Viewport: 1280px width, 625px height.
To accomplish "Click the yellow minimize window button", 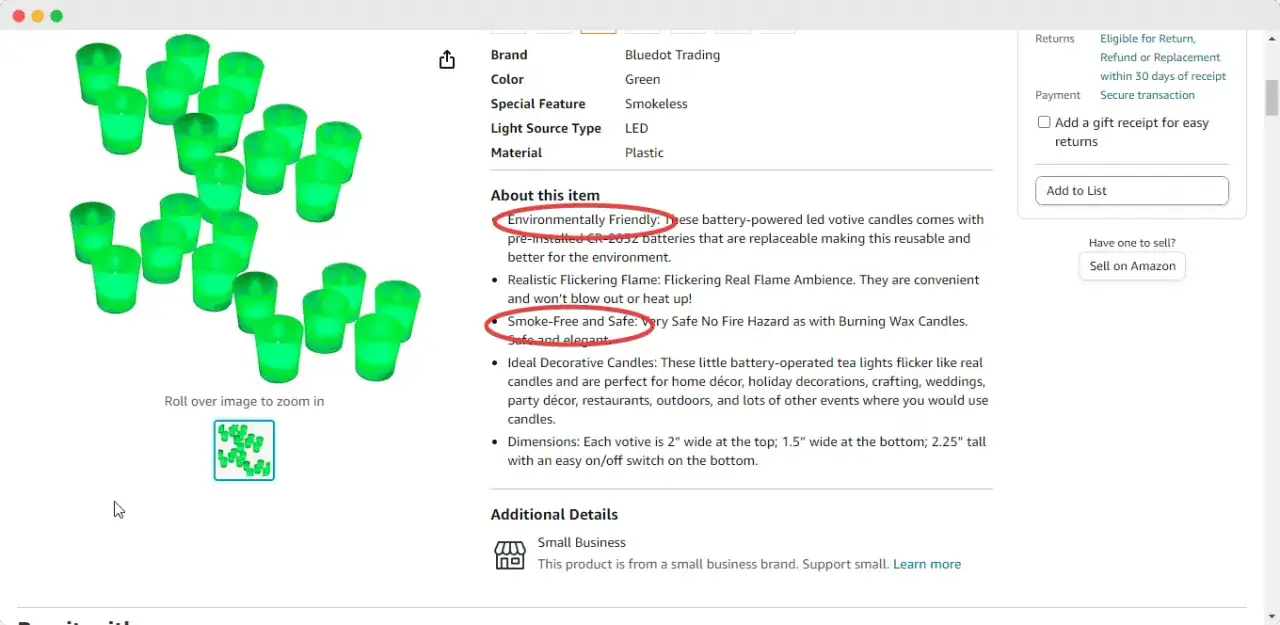I will pyautogui.click(x=37, y=16).
